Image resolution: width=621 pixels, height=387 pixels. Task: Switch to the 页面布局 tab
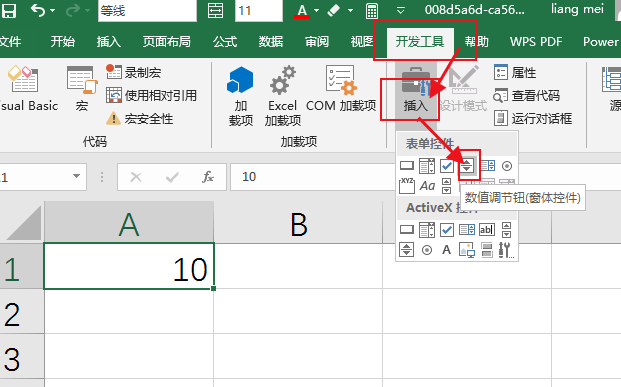[166, 41]
